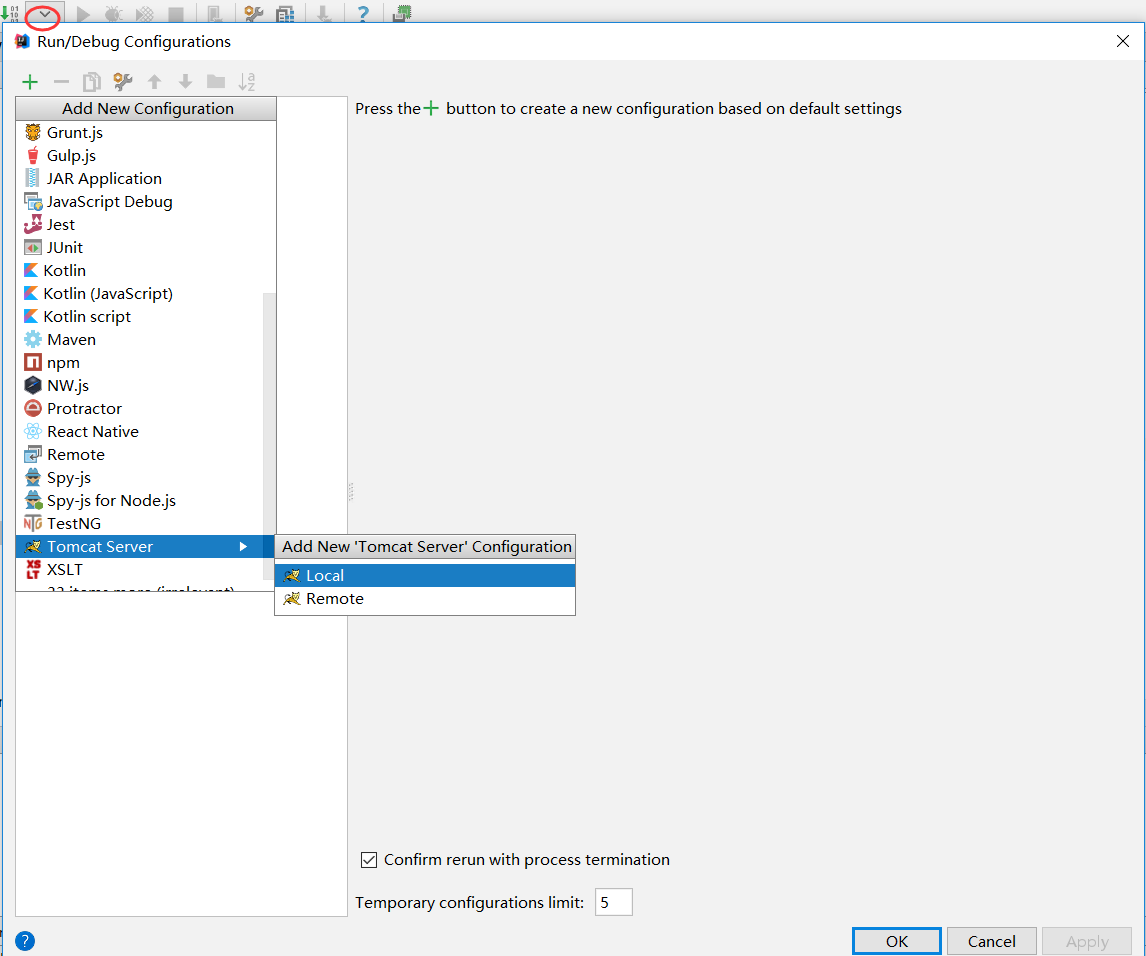The image size is (1146, 956).
Task: Click the Temporary configurations limit field
Action: click(613, 902)
